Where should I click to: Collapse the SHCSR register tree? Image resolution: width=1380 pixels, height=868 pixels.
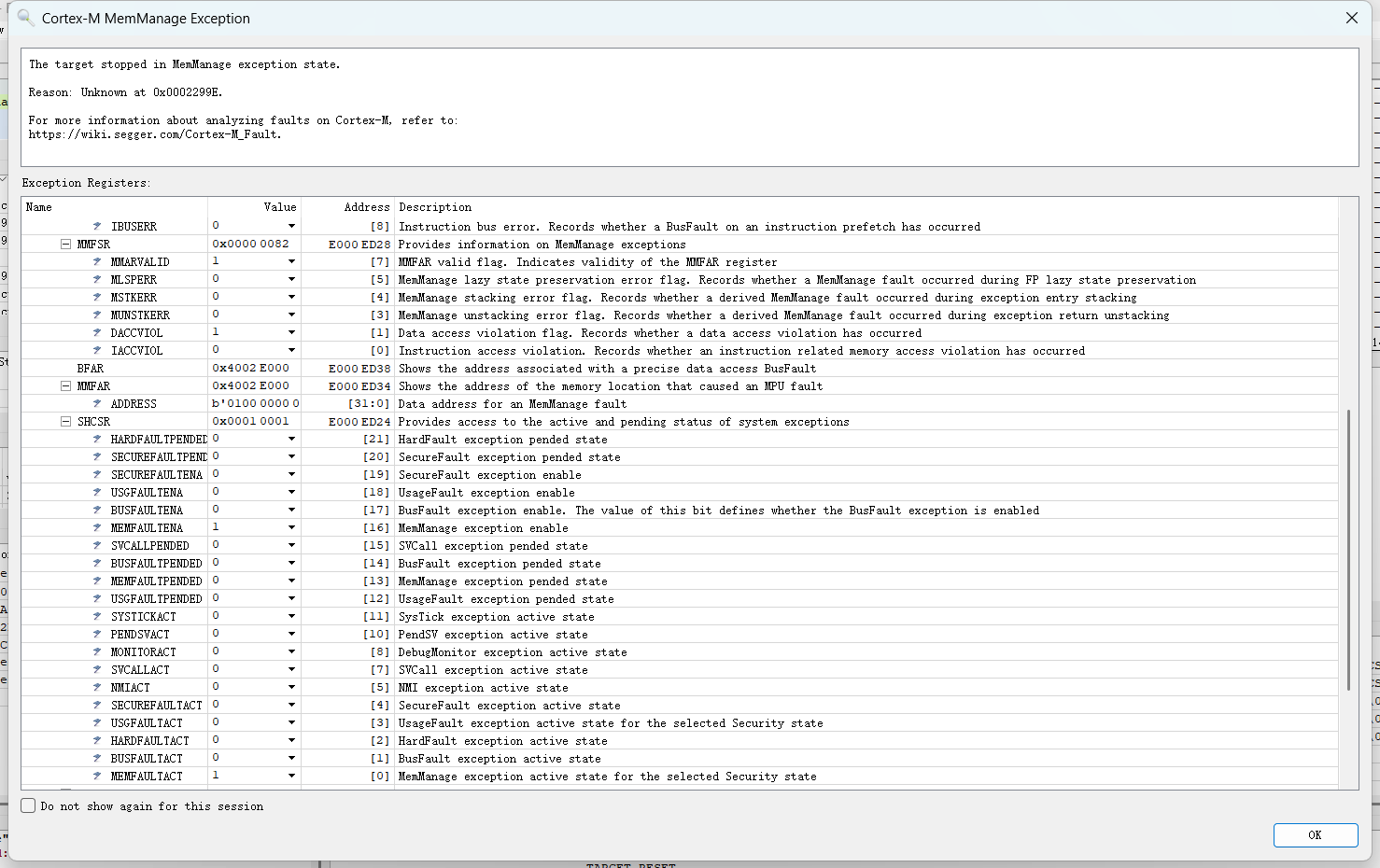point(64,421)
